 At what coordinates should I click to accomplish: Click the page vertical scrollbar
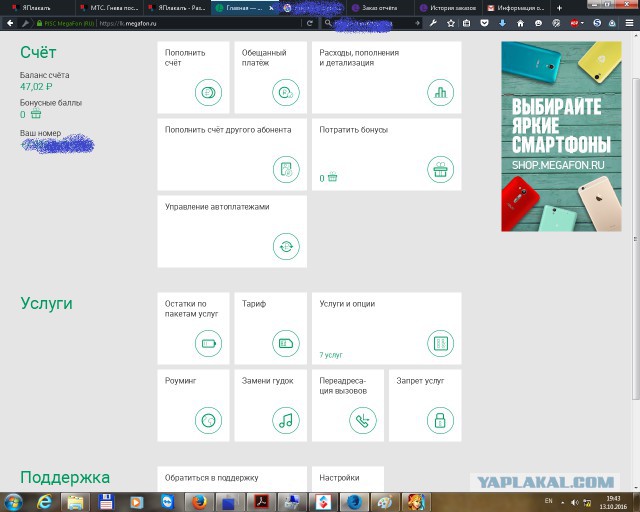(x=636, y=237)
